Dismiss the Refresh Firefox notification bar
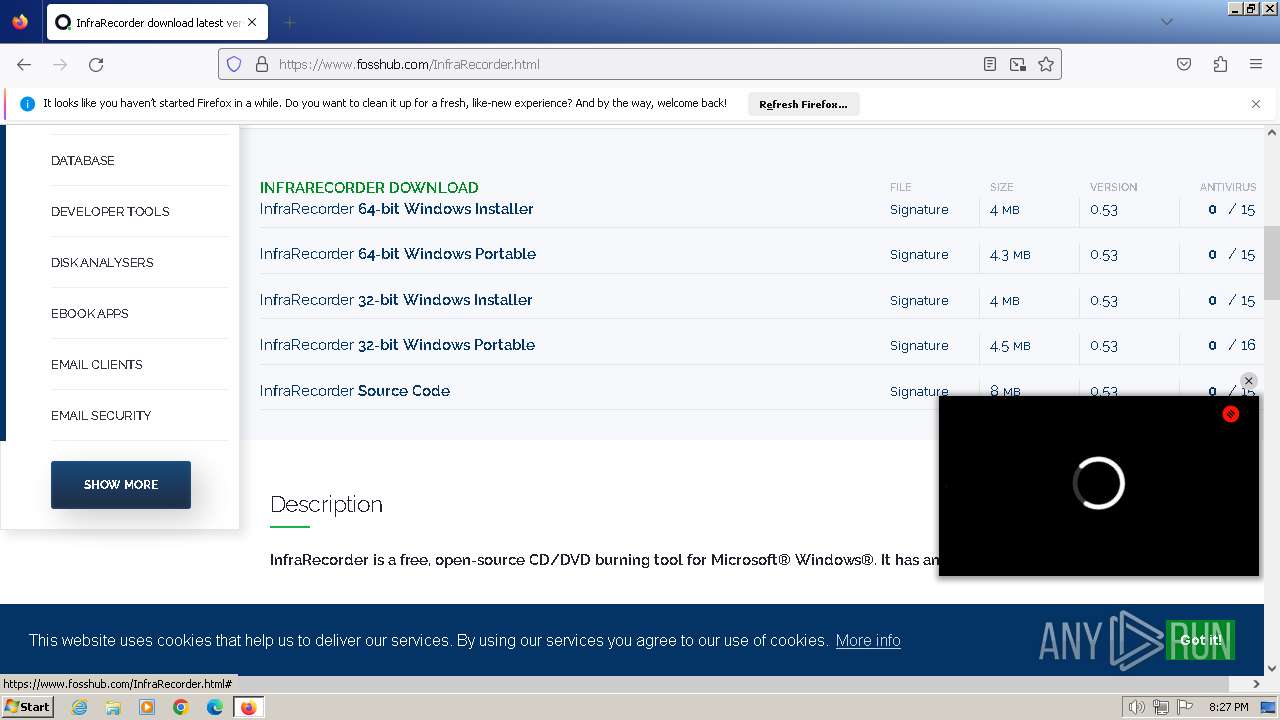Image resolution: width=1280 pixels, height=720 pixels. (1256, 104)
